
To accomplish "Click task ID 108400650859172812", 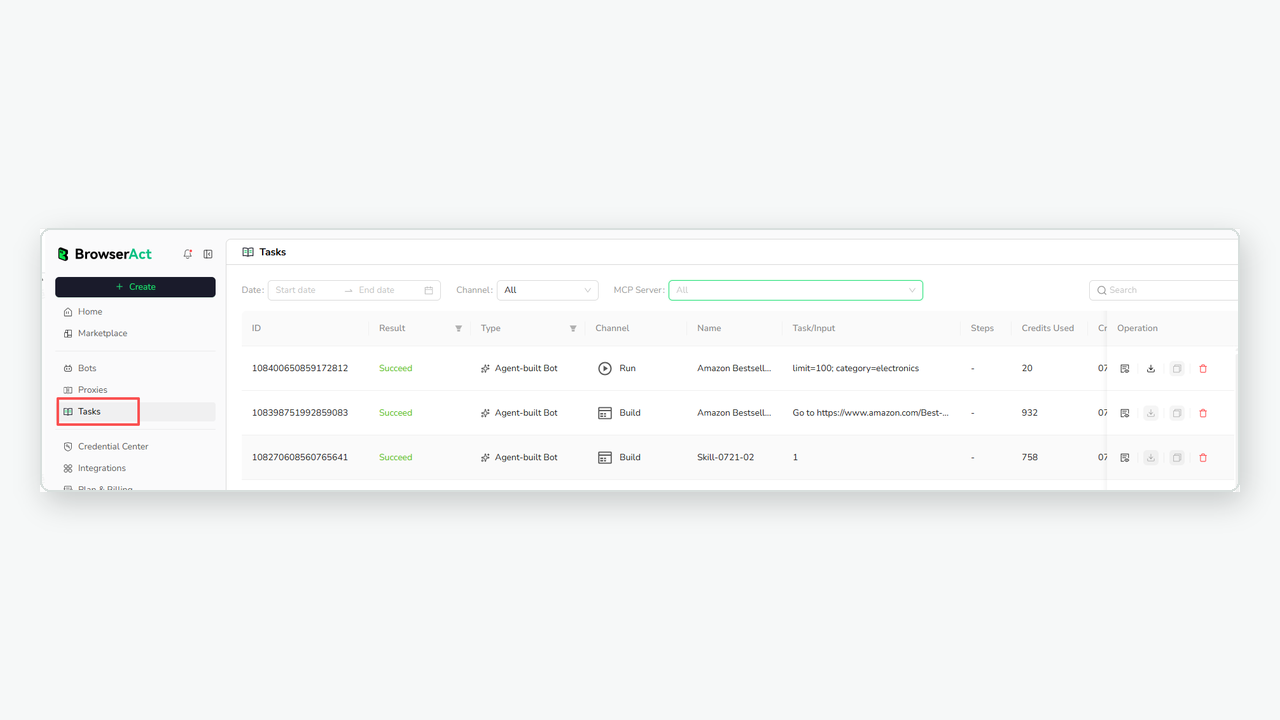I will (x=300, y=369).
